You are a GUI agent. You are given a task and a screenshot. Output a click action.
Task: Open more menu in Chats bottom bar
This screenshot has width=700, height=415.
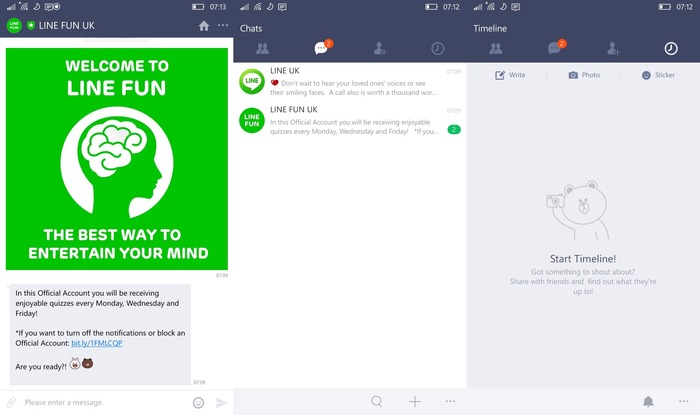pyautogui.click(x=450, y=401)
